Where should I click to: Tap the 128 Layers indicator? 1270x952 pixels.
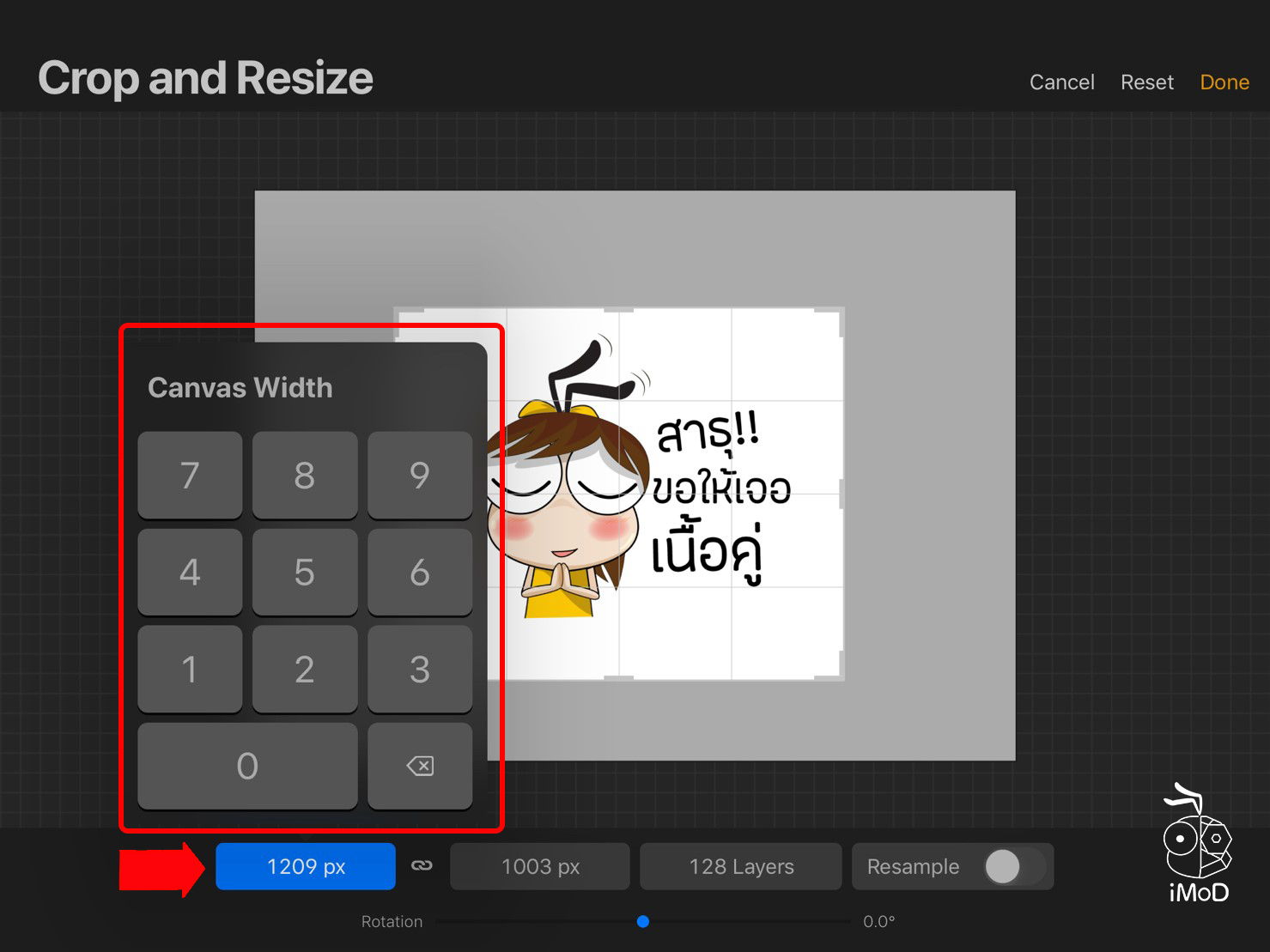tap(740, 866)
